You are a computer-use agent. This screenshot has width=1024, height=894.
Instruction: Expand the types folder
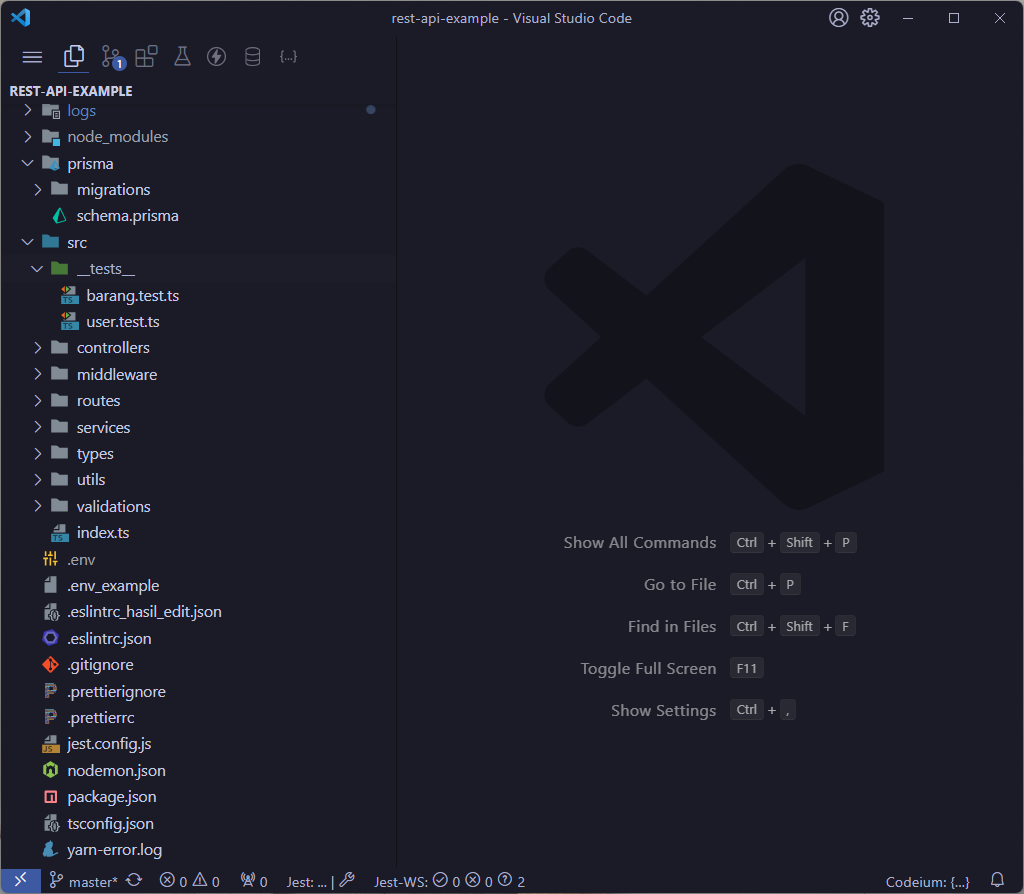click(198, 453)
